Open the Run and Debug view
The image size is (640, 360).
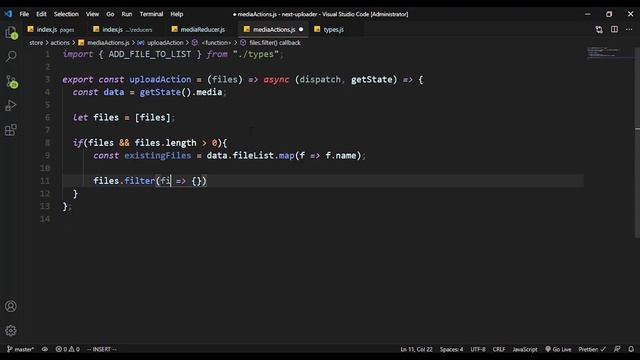[x=11, y=106]
